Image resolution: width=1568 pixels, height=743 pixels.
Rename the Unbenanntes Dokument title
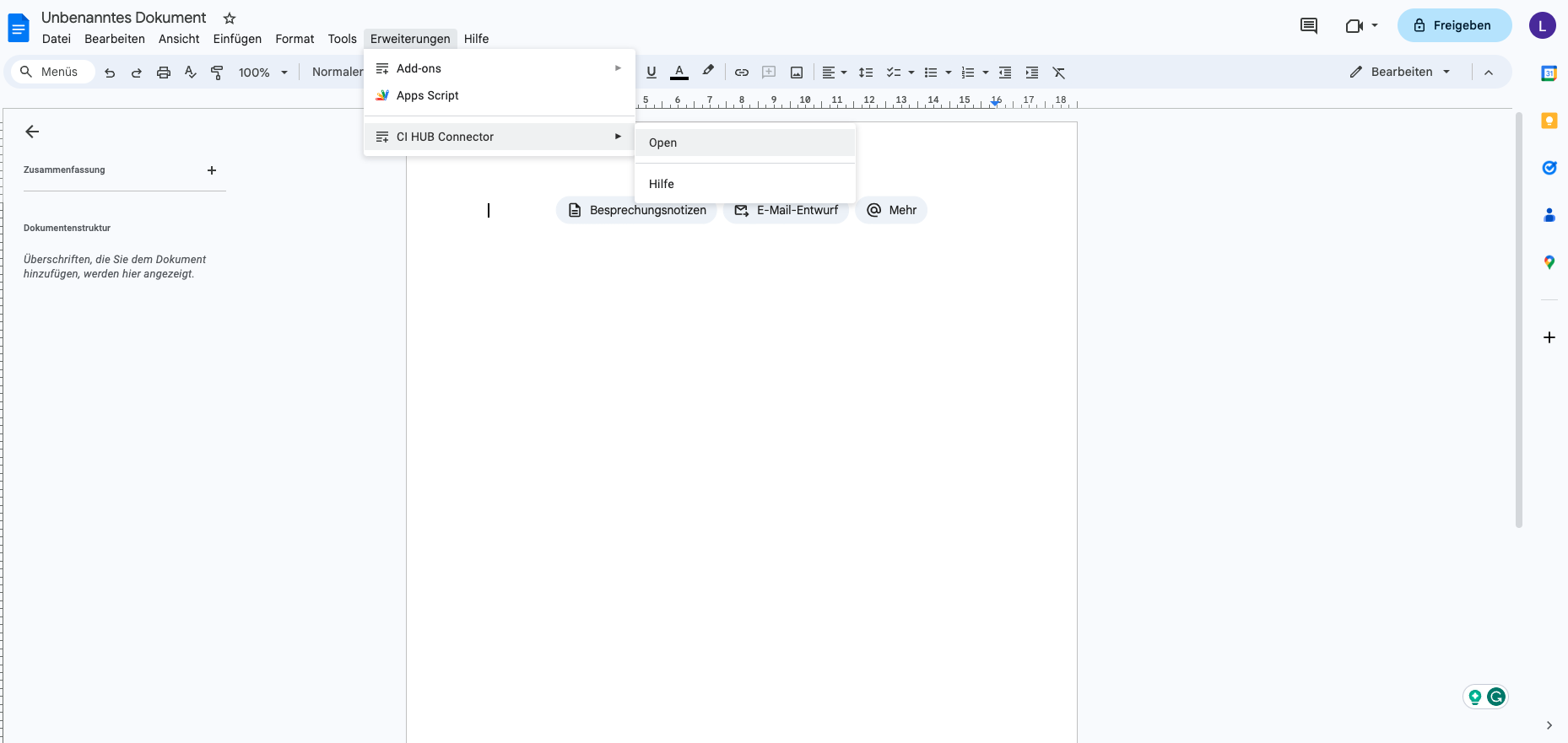pyautogui.click(x=123, y=18)
